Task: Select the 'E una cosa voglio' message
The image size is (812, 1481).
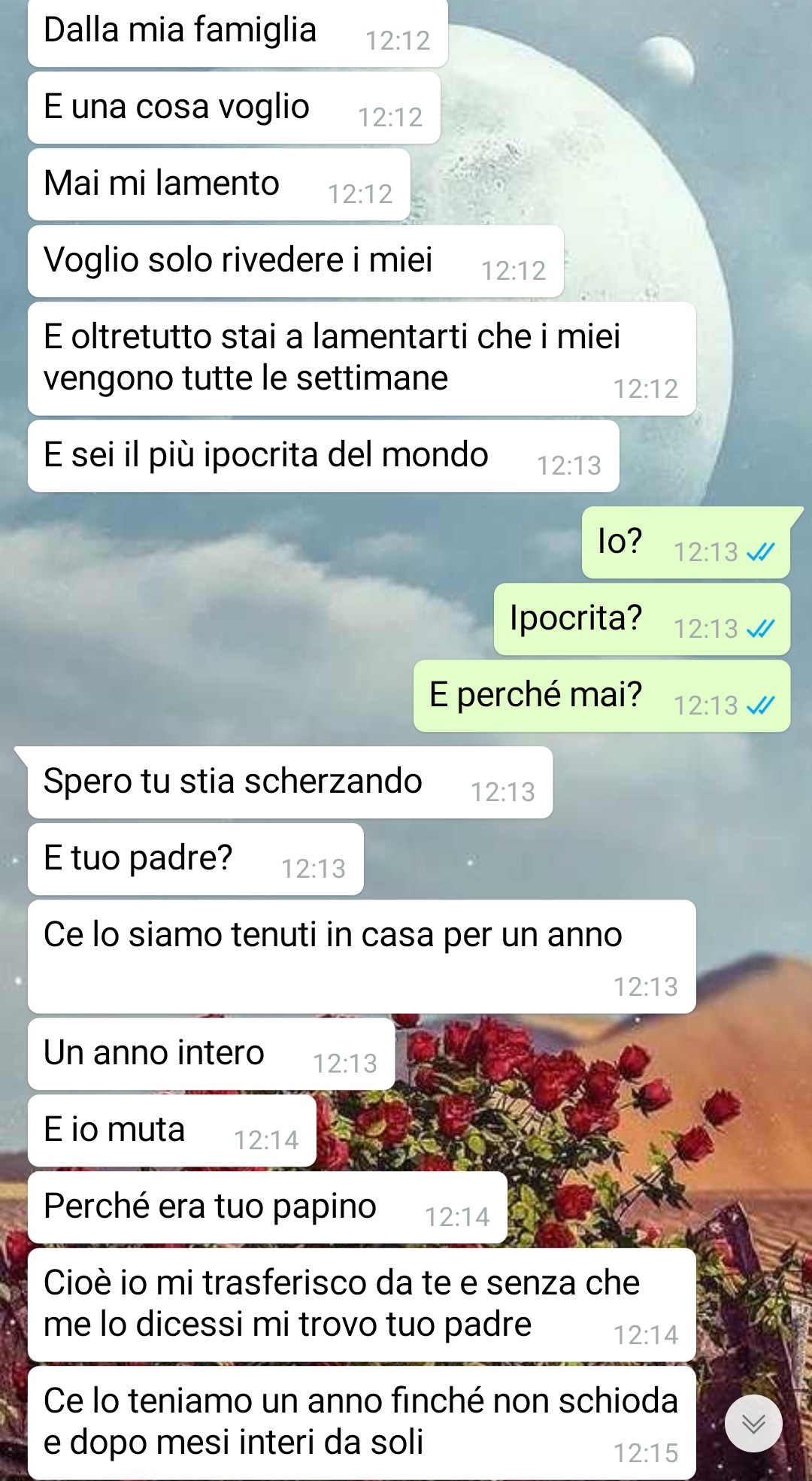Action: (234, 108)
